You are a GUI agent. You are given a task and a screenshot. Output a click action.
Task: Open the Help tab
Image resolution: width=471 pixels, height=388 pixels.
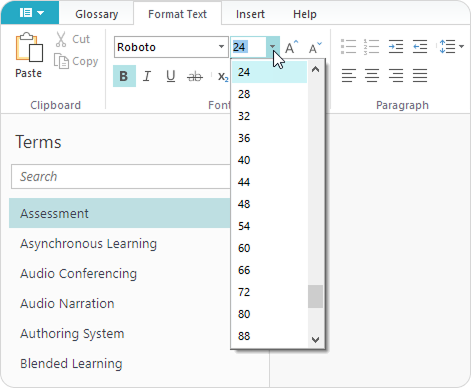point(305,14)
